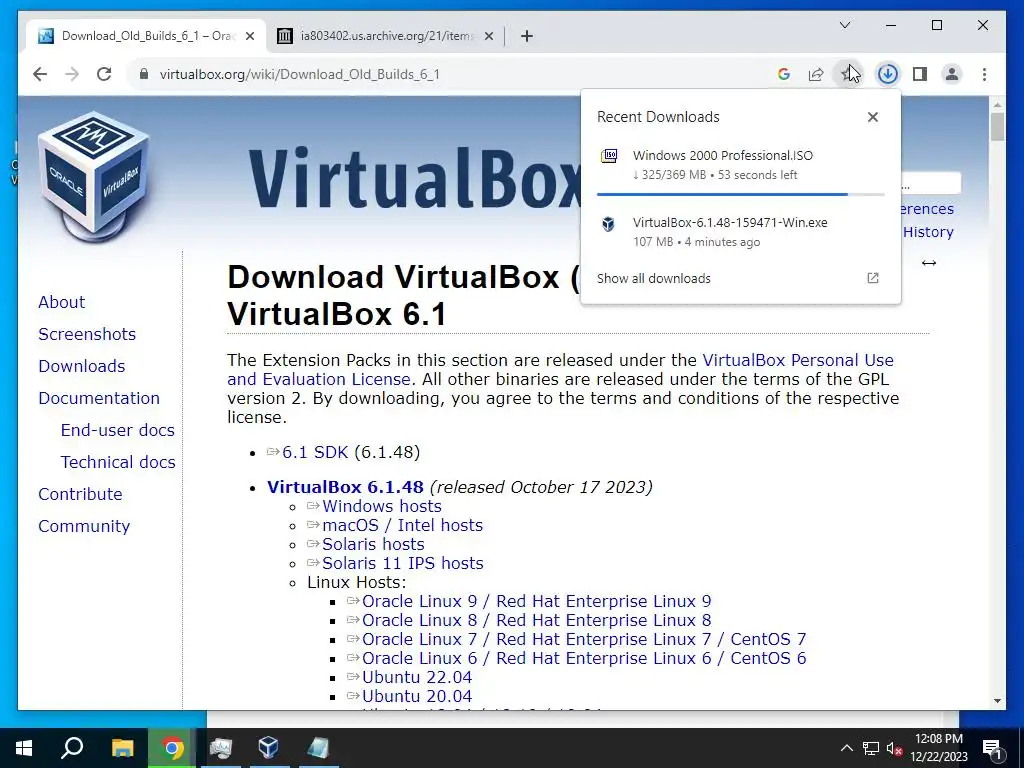Open the Show all downloads external-link icon
The image size is (1024, 768).
[x=872, y=278]
